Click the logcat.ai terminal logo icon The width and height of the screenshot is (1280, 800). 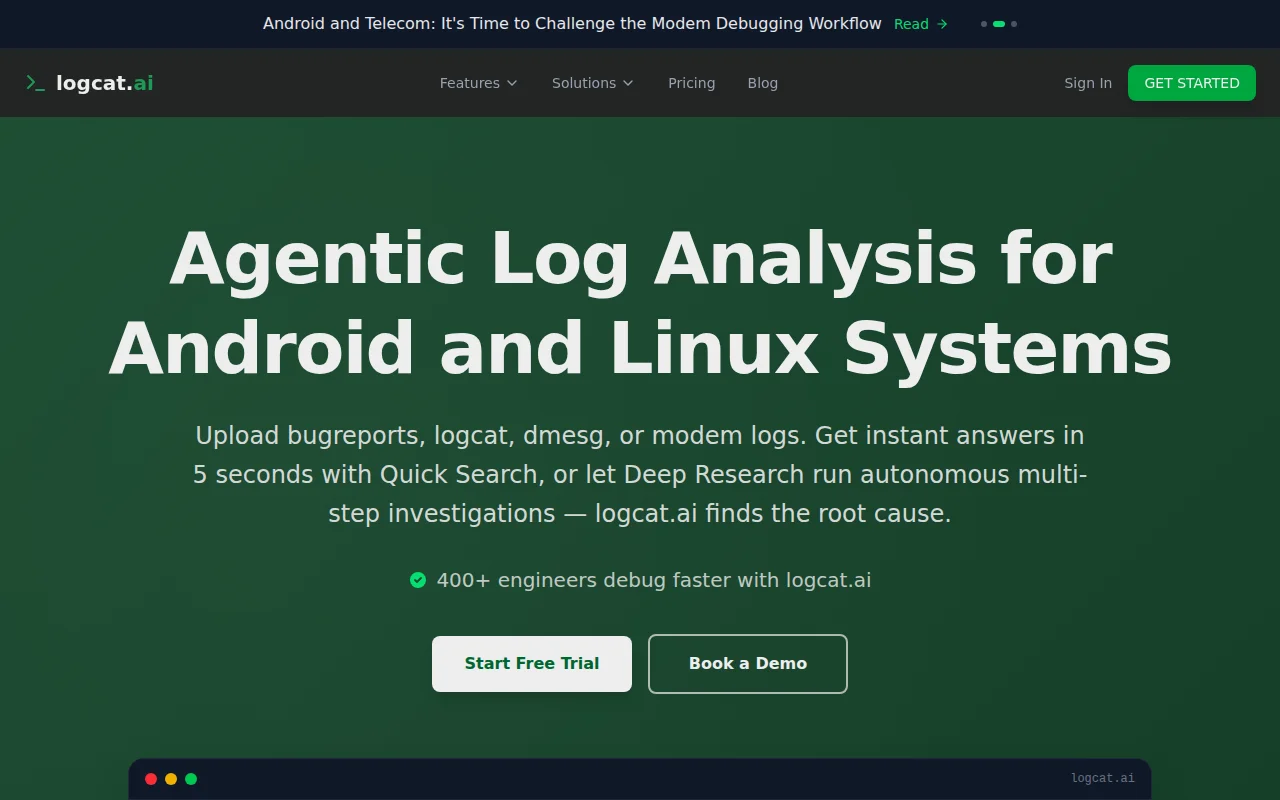(x=35, y=83)
